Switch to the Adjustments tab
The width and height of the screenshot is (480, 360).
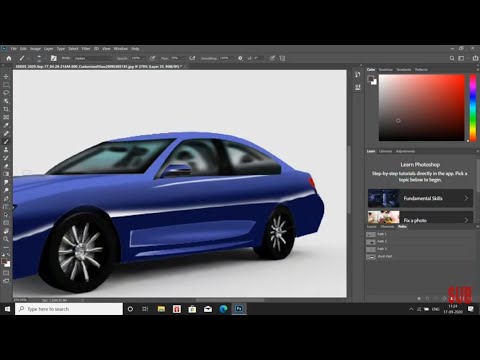click(405, 151)
